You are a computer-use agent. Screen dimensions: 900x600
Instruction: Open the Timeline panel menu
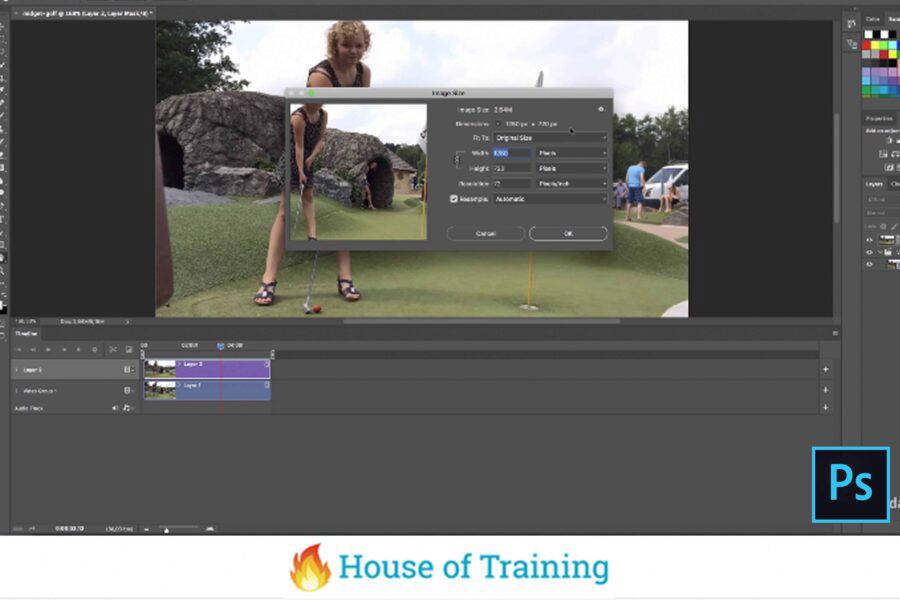(835, 333)
